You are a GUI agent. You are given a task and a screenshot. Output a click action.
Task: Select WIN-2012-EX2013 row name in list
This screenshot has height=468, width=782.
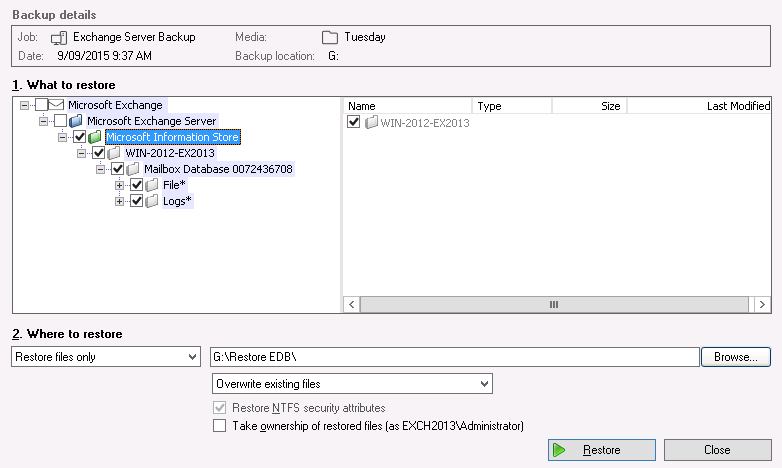coord(425,123)
